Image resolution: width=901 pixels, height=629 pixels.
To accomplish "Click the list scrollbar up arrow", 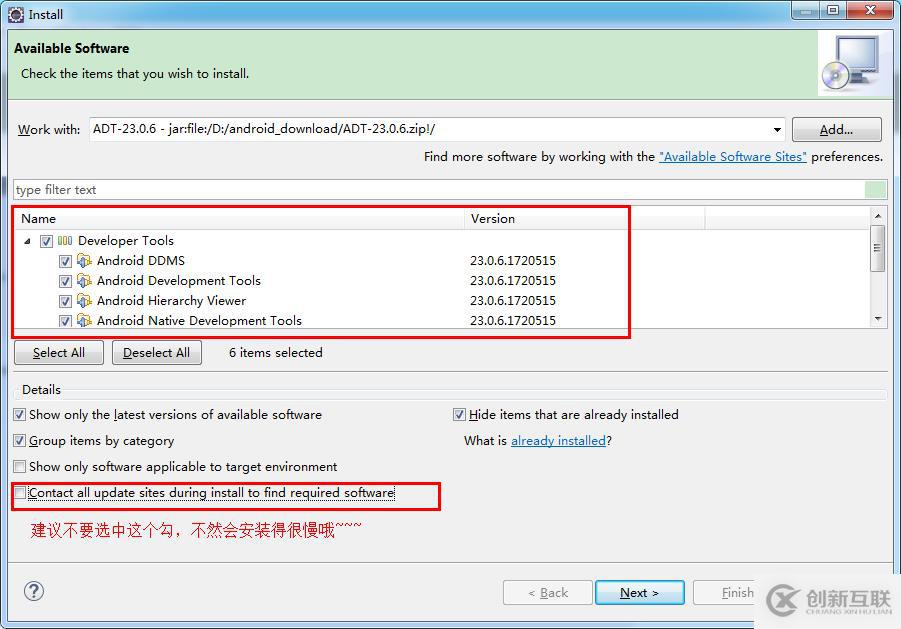I will 878,216.
